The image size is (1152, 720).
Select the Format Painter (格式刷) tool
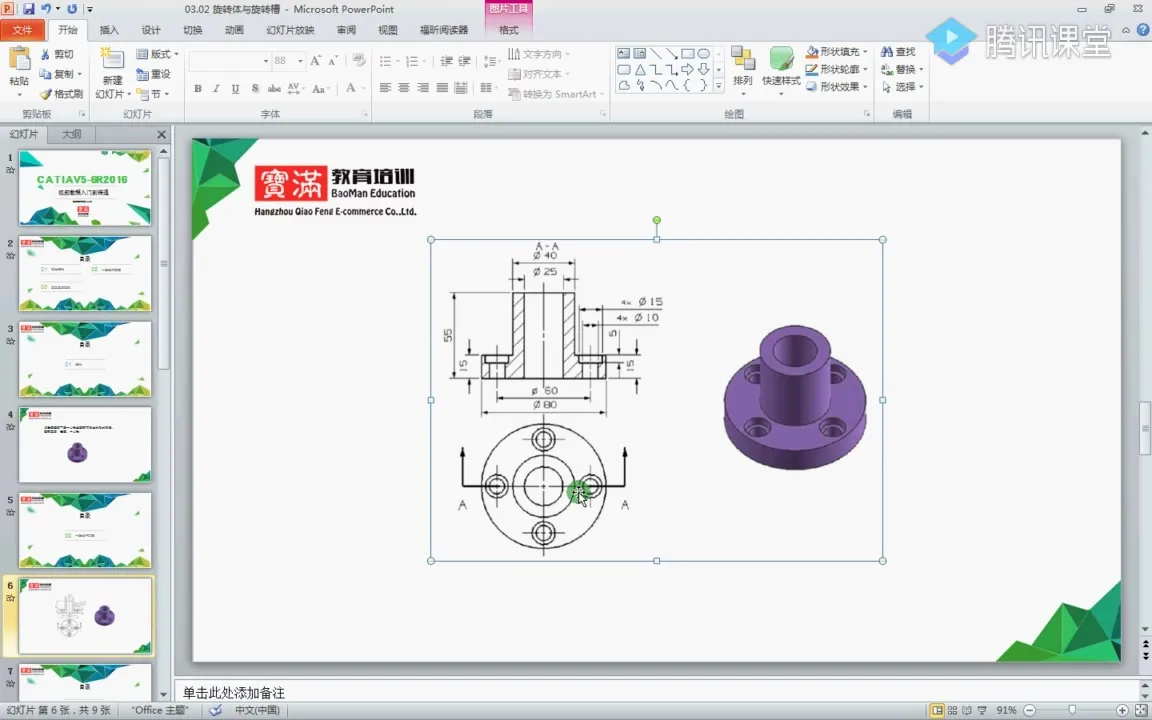point(61,94)
